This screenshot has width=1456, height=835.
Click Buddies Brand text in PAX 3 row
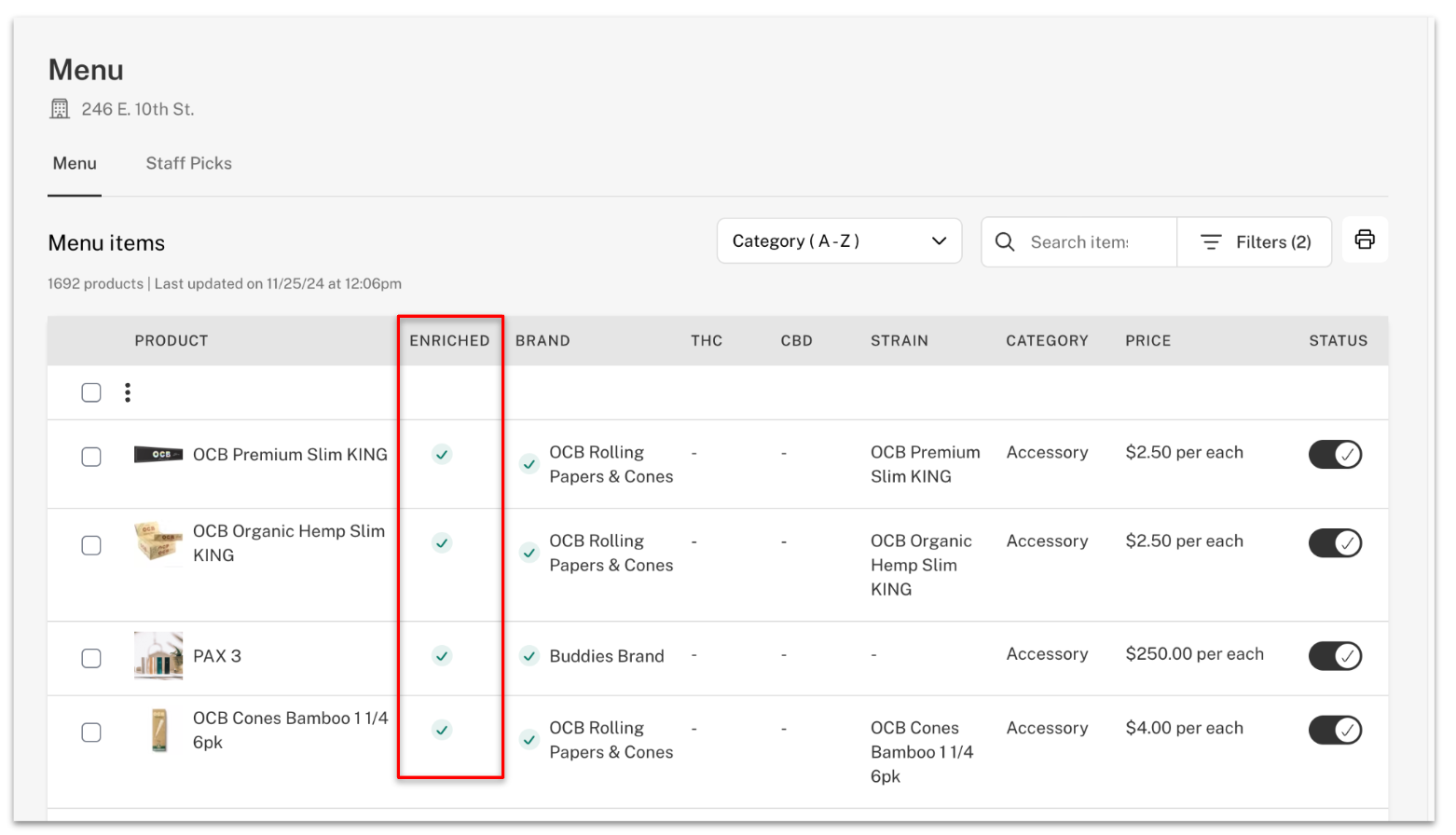[607, 656]
